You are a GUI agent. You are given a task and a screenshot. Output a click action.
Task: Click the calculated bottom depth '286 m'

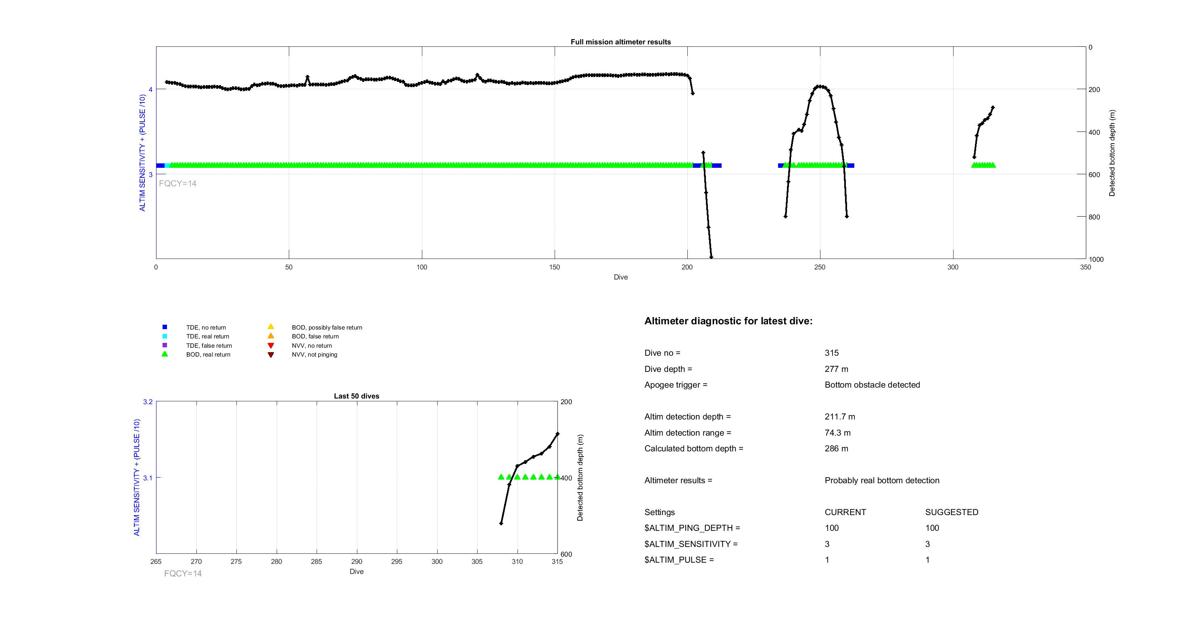[837, 449]
